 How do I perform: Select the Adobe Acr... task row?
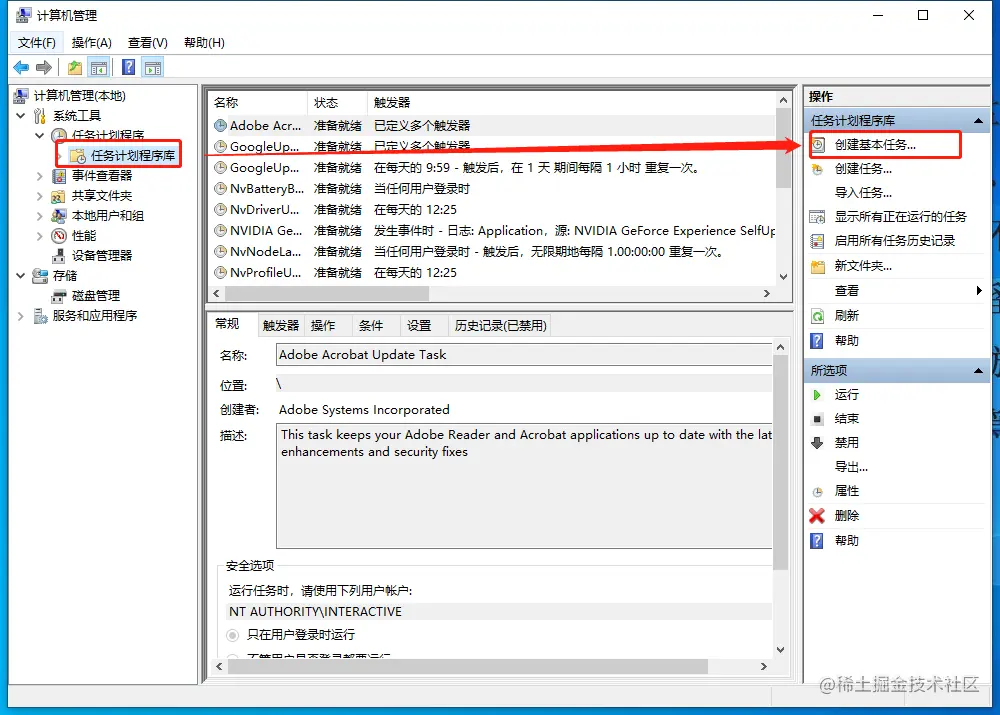pyautogui.click(x=491, y=126)
